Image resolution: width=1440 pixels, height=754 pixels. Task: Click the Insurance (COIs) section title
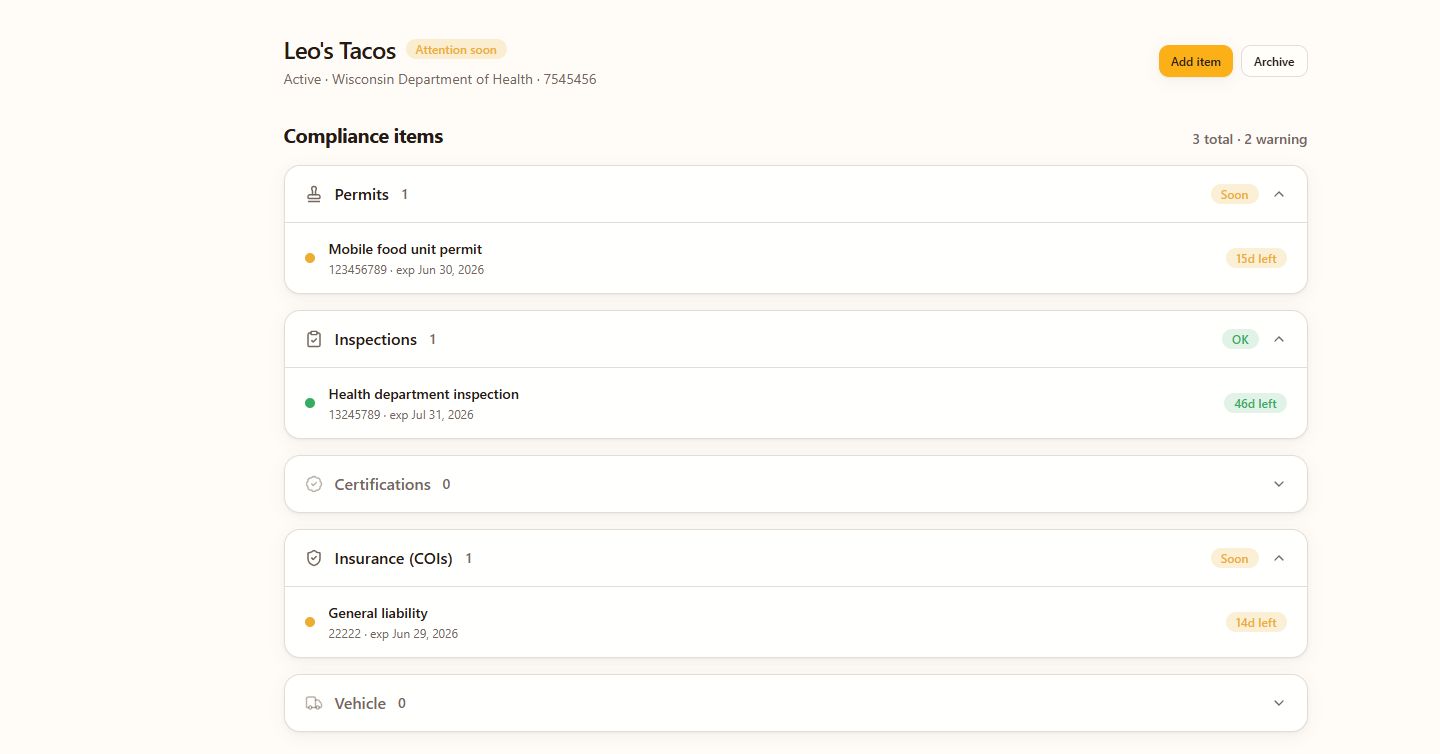pyautogui.click(x=394, y=559)
